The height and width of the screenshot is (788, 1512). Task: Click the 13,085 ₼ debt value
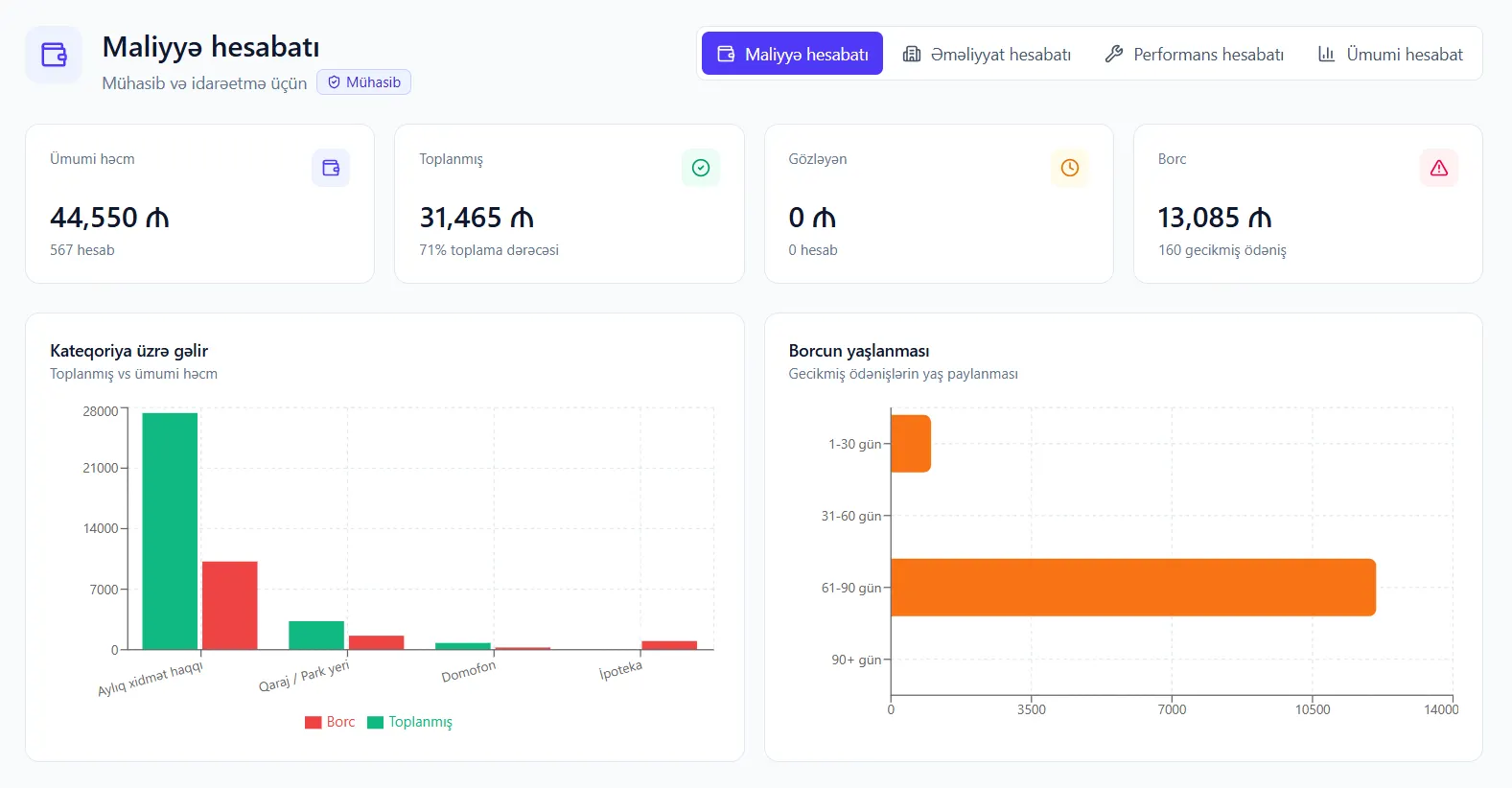(1215, 218)
